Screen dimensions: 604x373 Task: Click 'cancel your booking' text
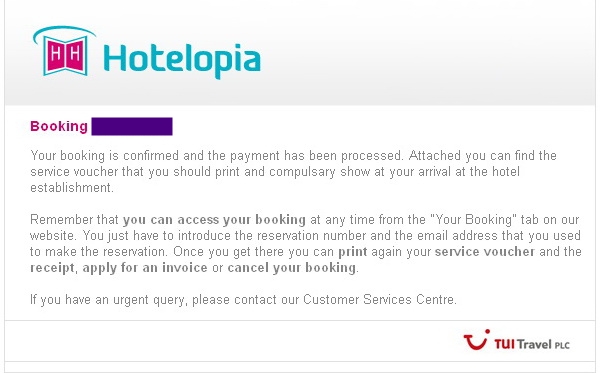tap(292, 268)
